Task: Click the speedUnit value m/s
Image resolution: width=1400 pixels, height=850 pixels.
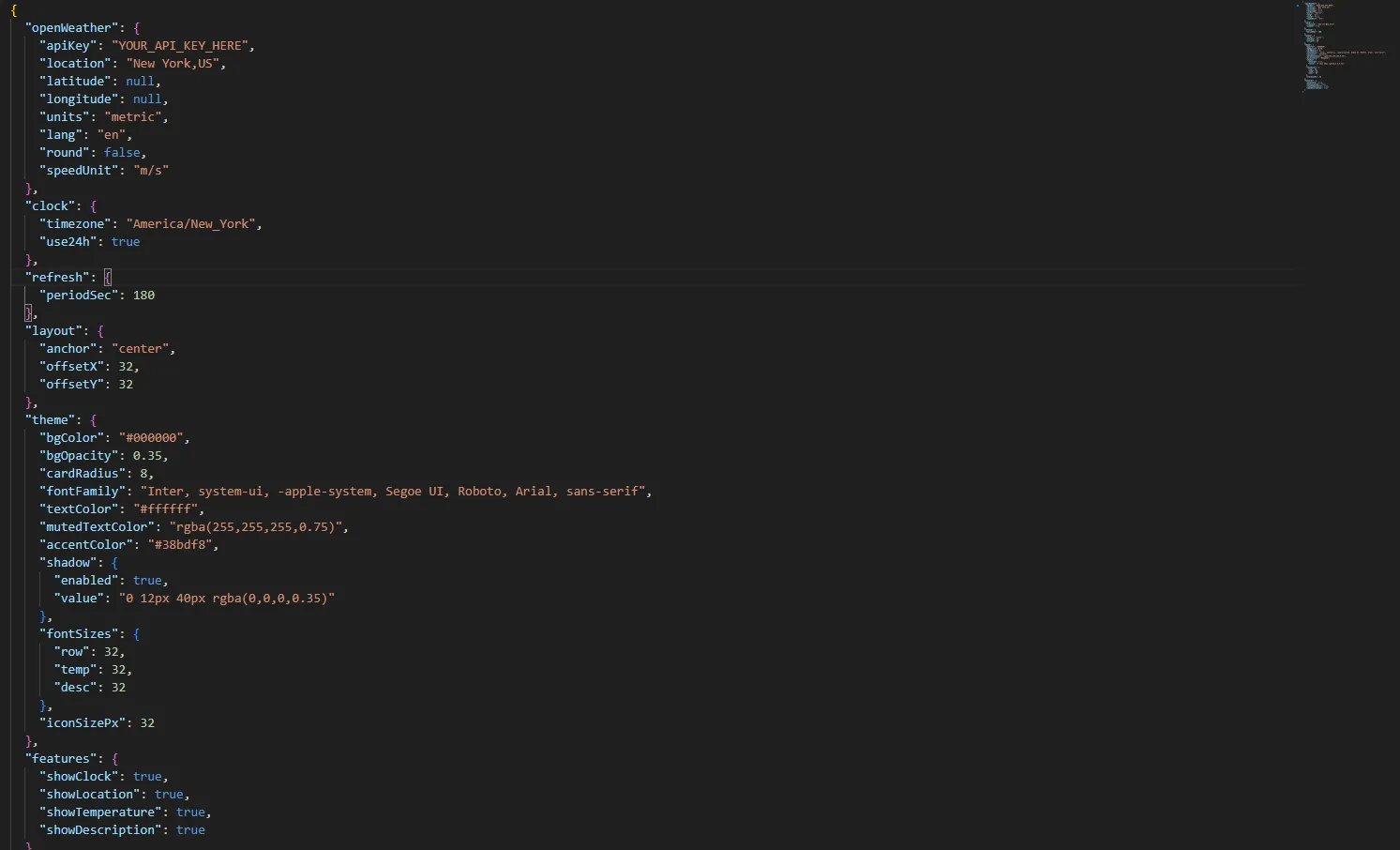Action: 150,170
